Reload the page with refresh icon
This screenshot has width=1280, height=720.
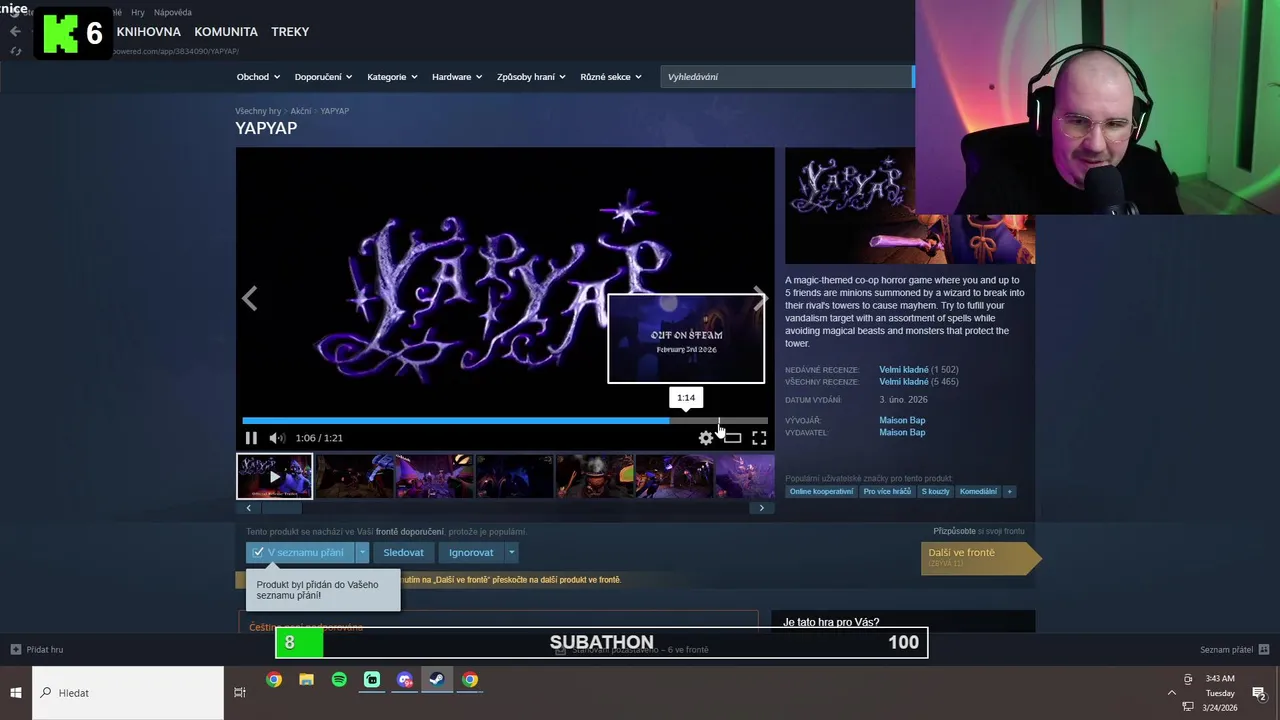click(x=15, y=51)
